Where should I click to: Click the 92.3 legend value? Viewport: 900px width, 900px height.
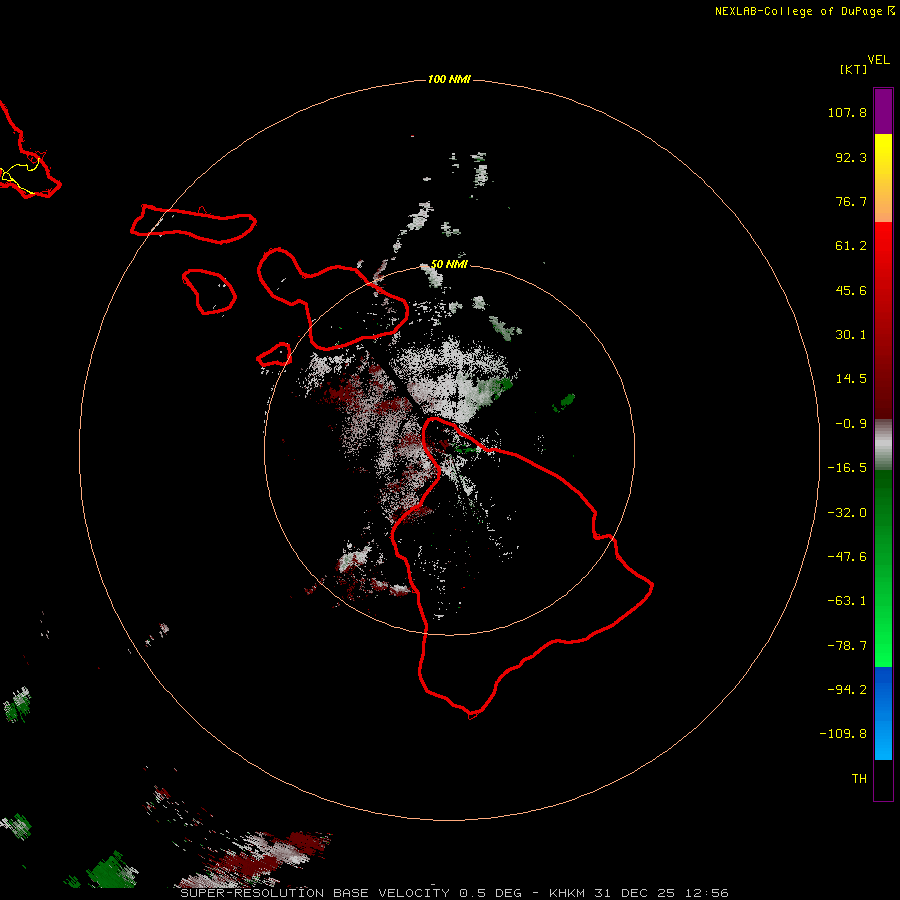click(851, 157)
